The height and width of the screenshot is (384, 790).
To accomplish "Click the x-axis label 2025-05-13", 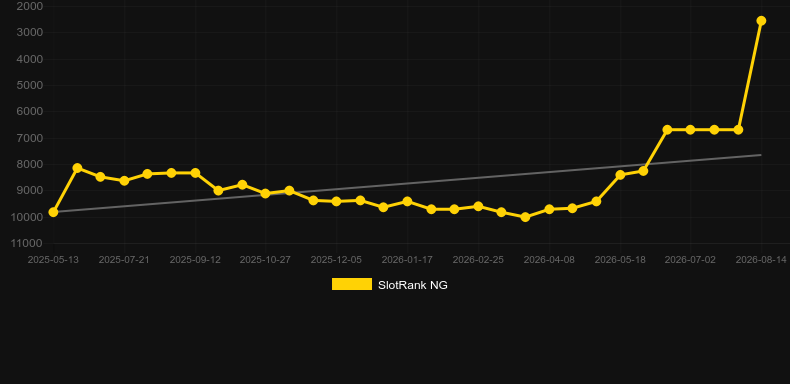I will click(x=53, y=260).
